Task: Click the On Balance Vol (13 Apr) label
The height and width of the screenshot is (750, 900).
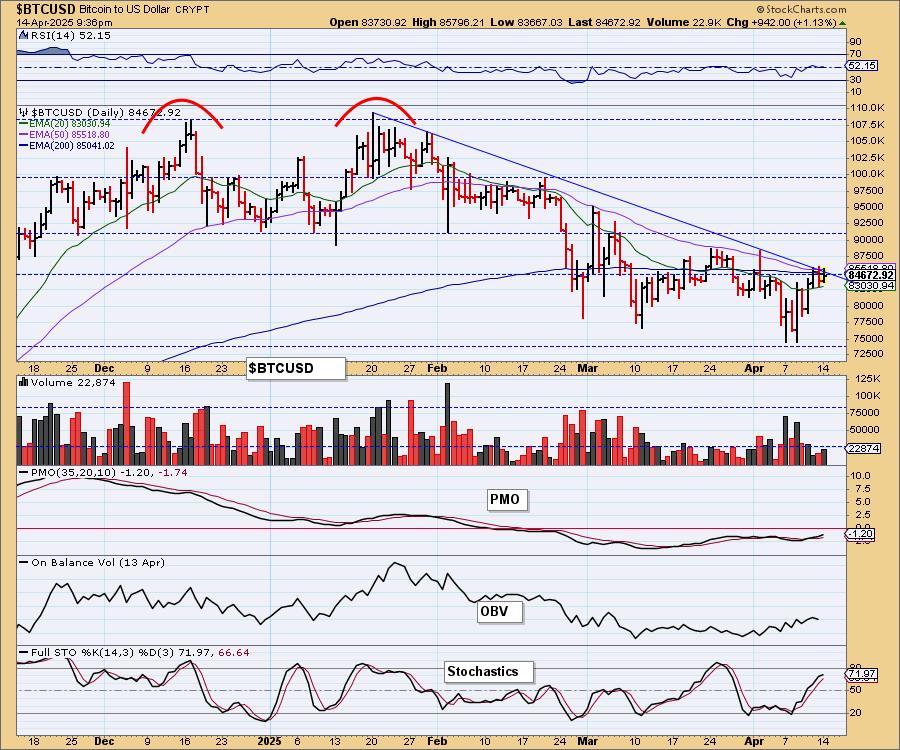Action: click(x=98, y=562)
